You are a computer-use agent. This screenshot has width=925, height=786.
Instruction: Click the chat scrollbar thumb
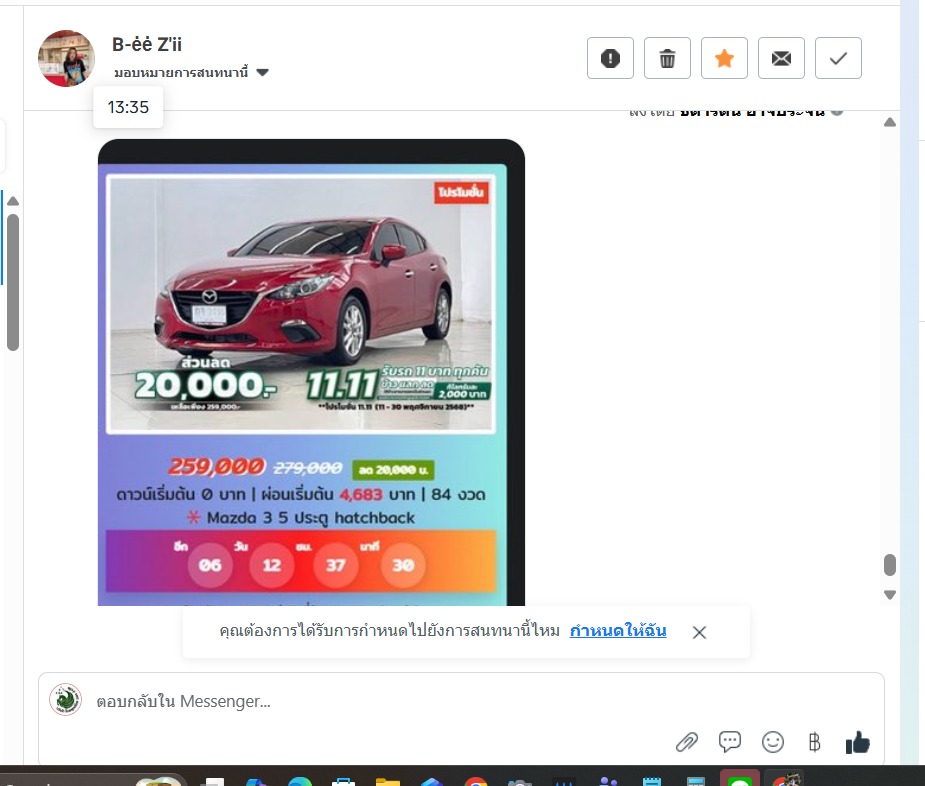(890, 565)
